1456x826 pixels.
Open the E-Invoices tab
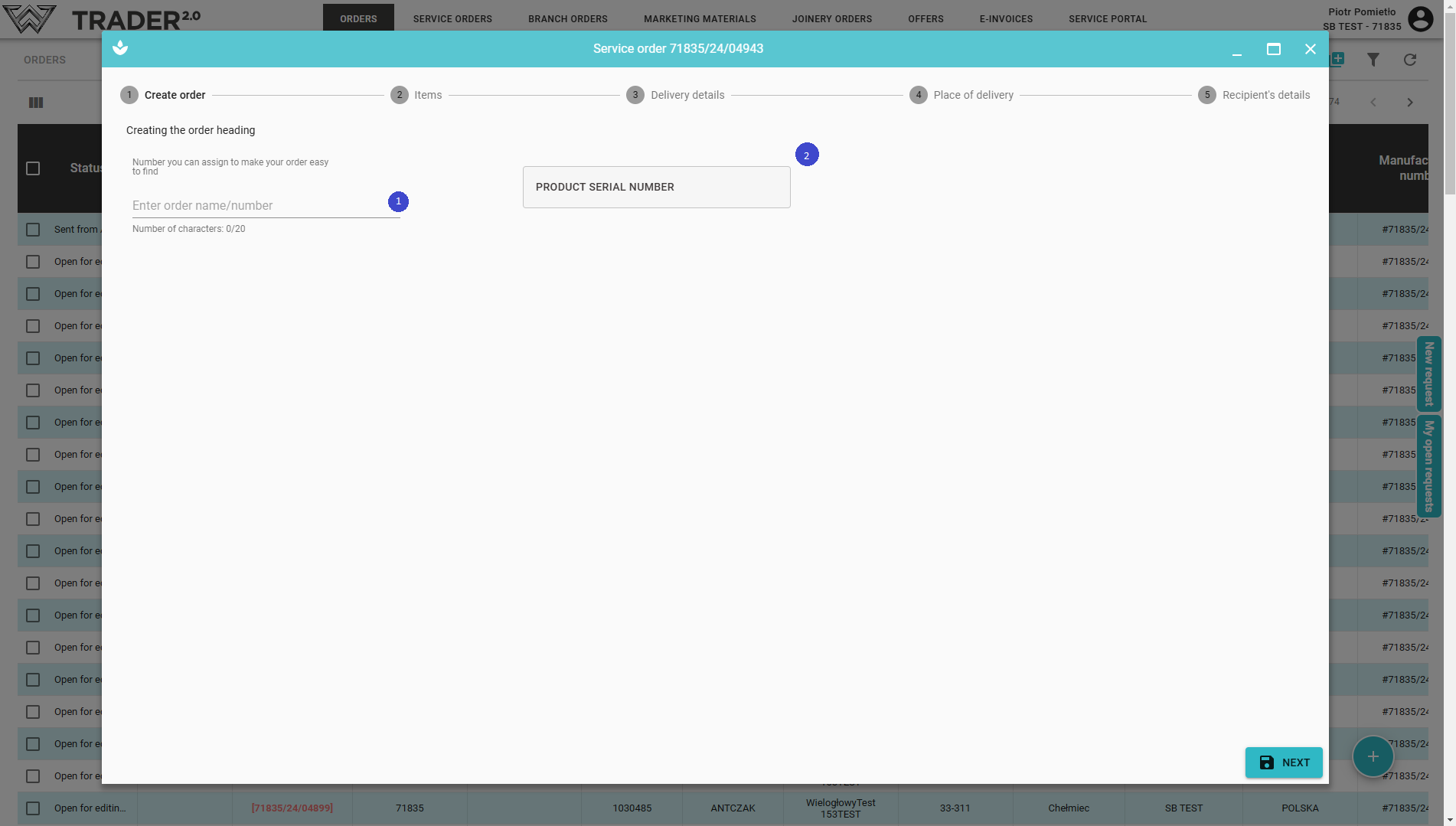tap(1006, 19)
